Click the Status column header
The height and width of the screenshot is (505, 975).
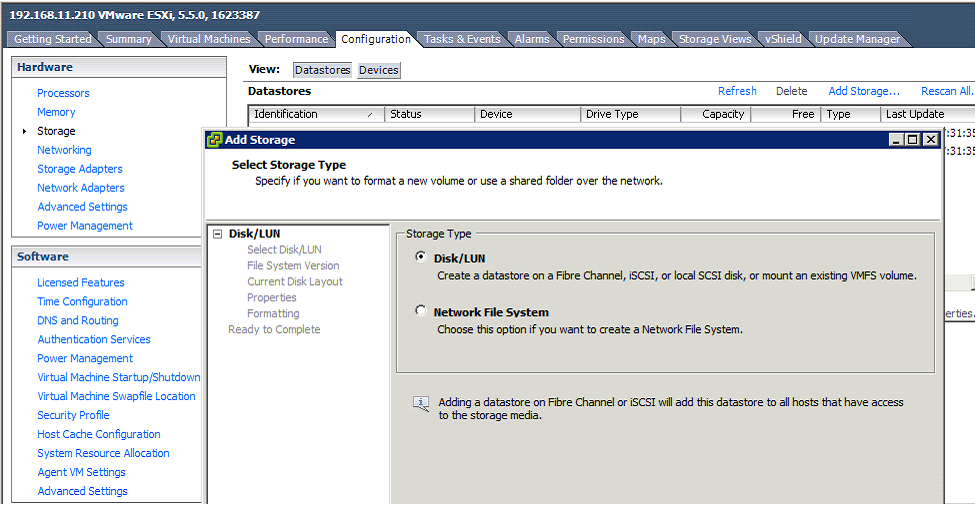click(429, 114)
